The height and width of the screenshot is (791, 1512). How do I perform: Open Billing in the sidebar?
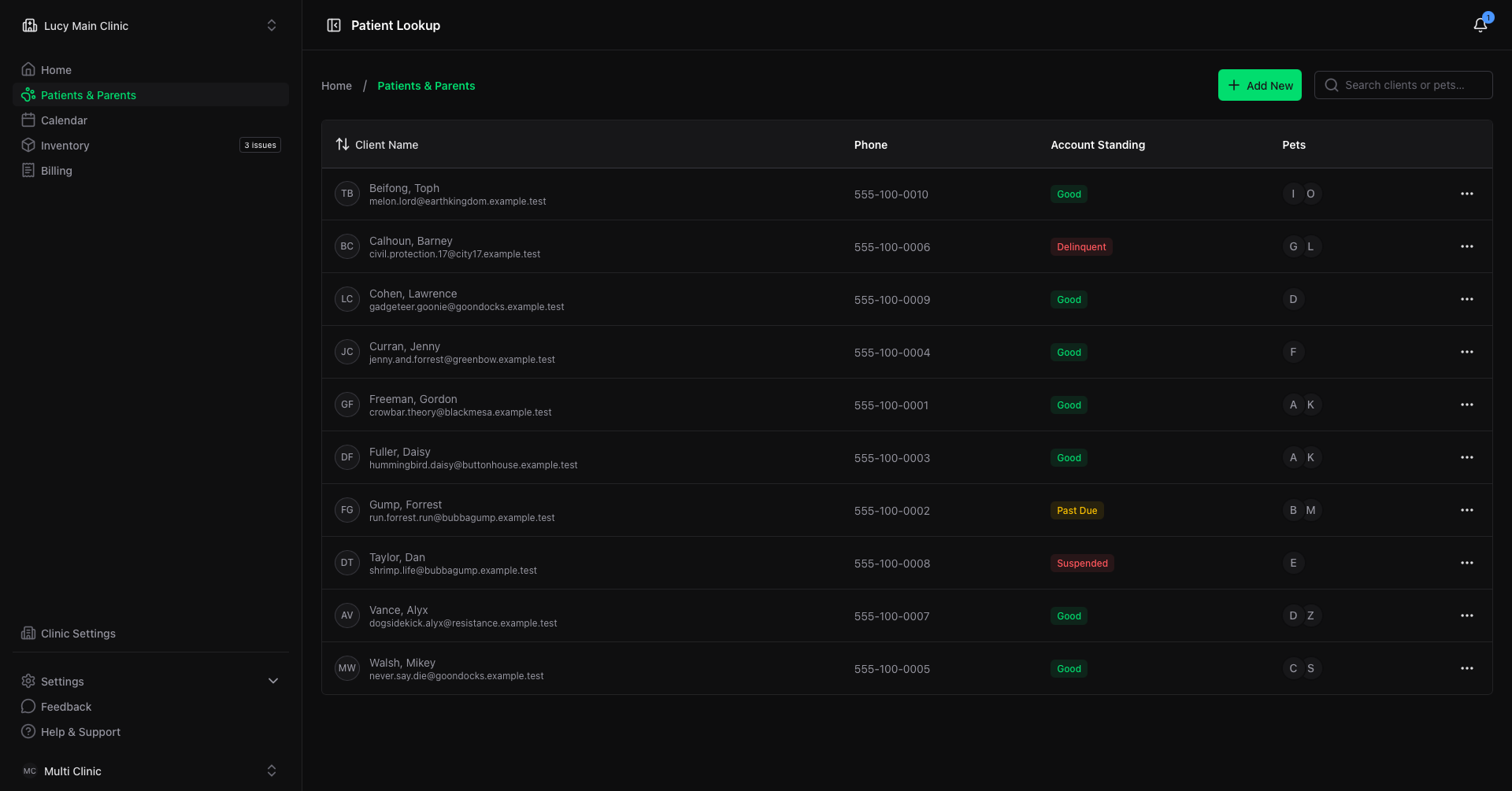pos(150,170)
